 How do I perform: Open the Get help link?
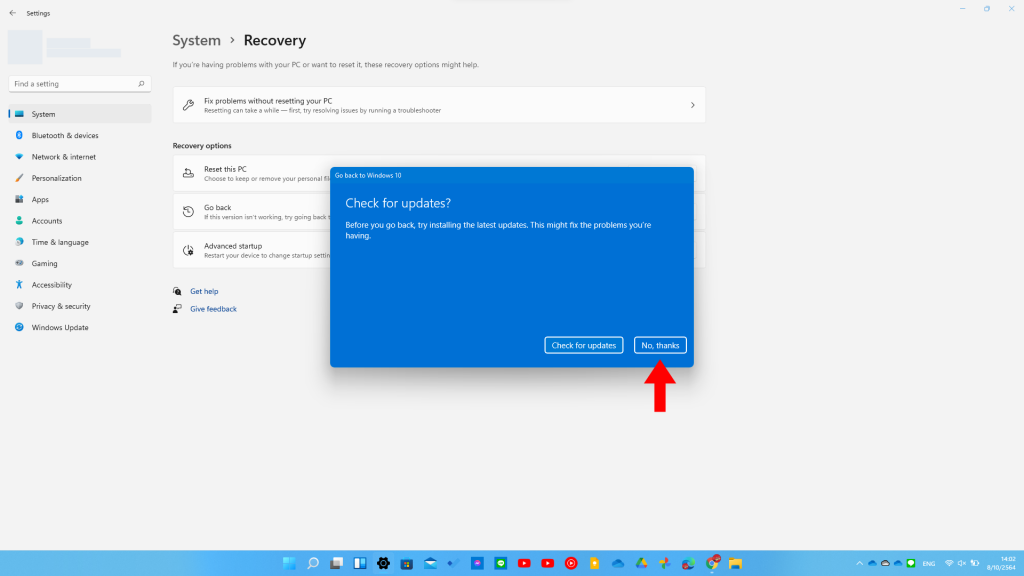(x=204, y=291)
